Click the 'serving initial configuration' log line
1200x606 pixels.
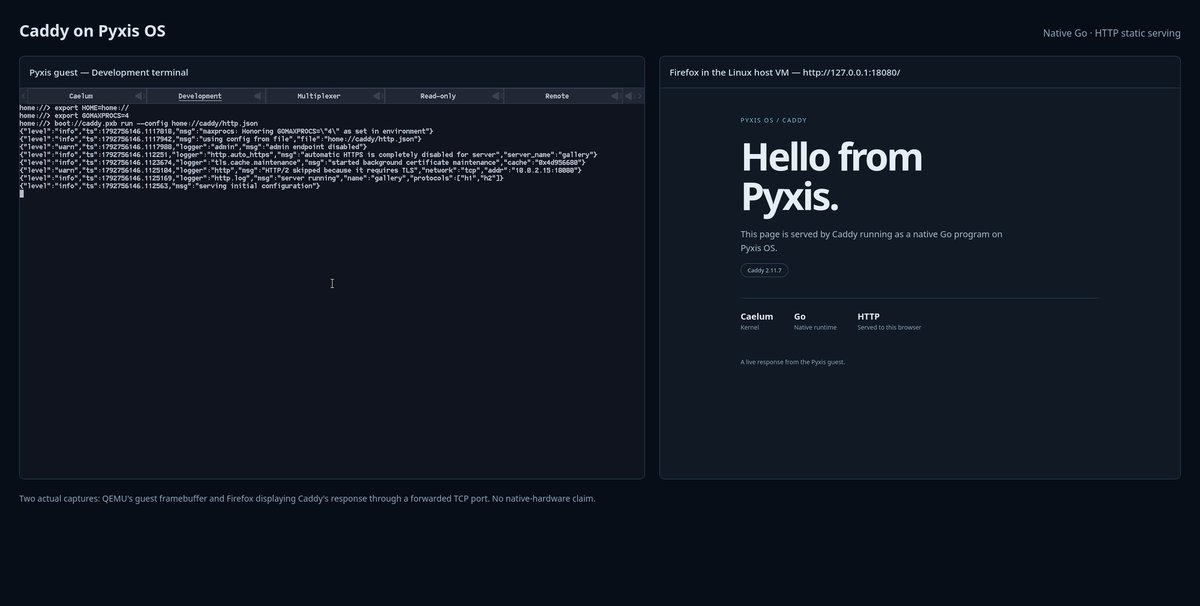point(170,188)
